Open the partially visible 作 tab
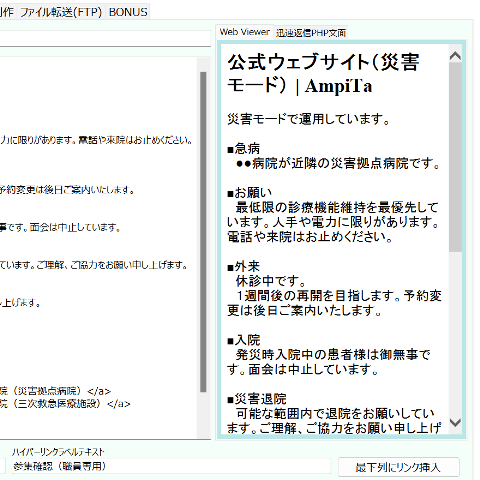This screenshot has height=480, width=480. (x=7, y=12)
